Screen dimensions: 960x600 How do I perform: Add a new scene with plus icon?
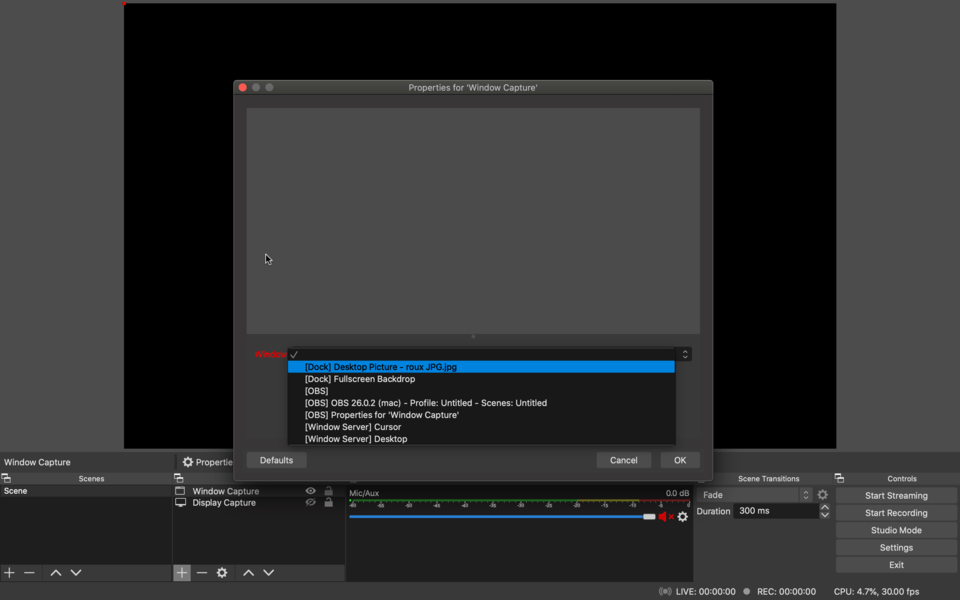pyautogui.click(x=9, y=573)
